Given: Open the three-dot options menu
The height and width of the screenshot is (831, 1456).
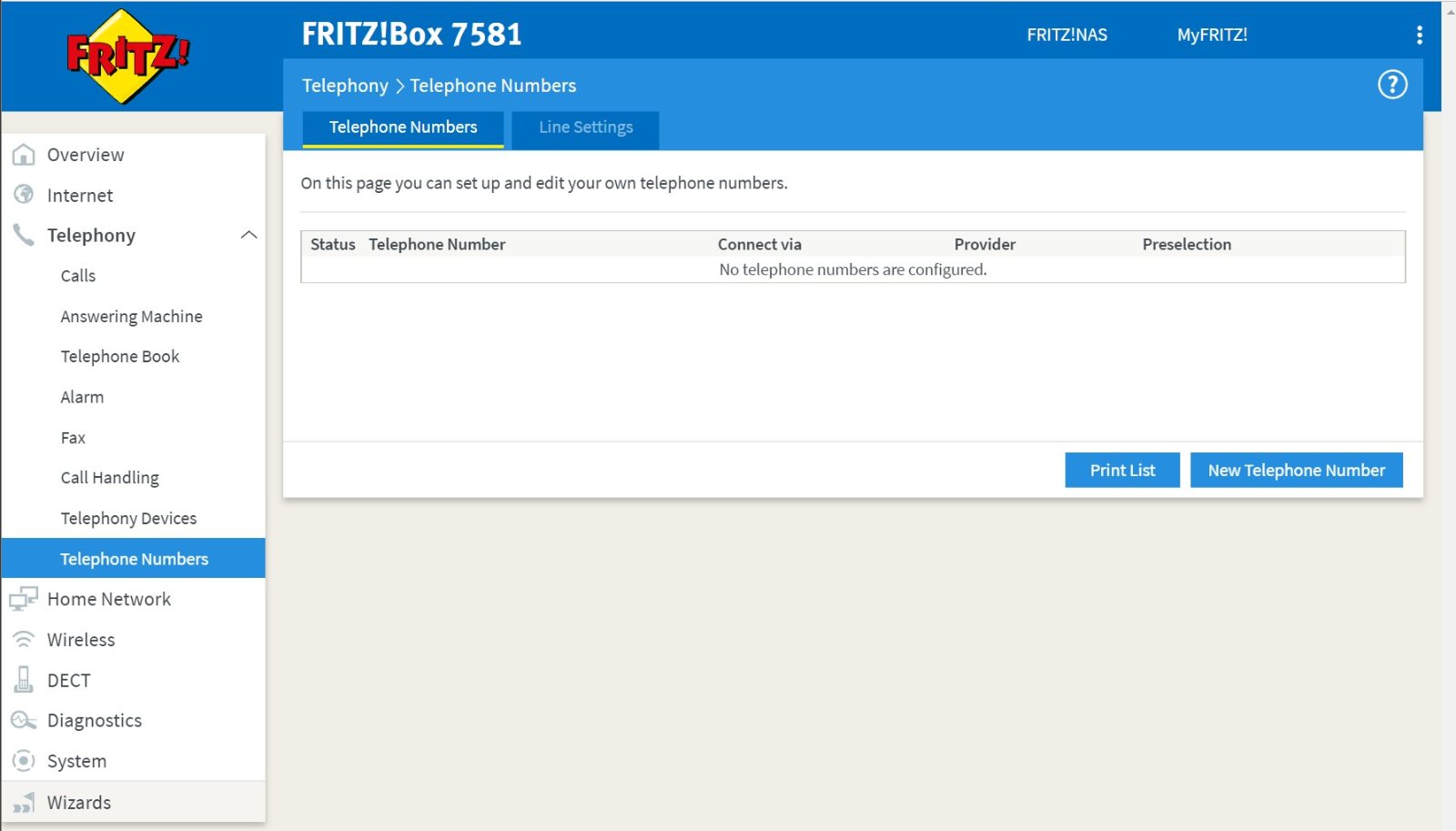Looking at the screenshot, I should [x=1419, y=35].
